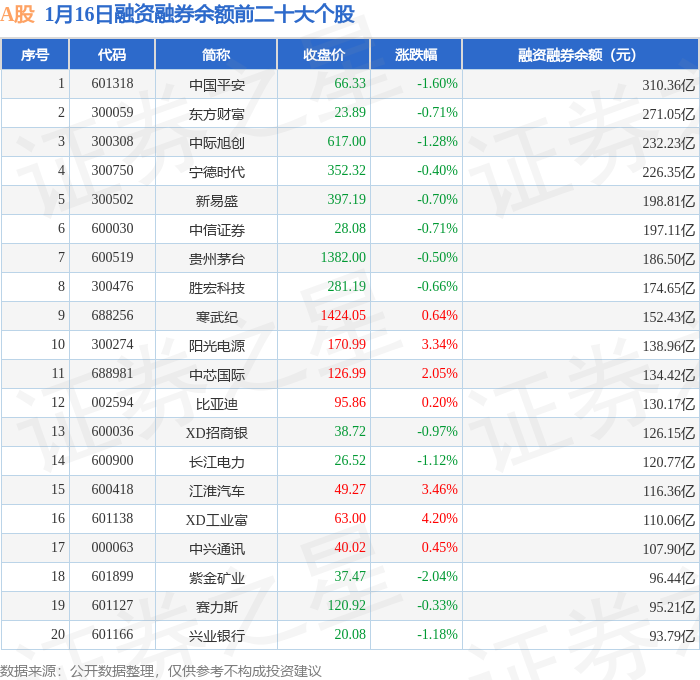Screen dimensions: 700x680
Task: Select stock code 601318
Action: click(112, 83)
